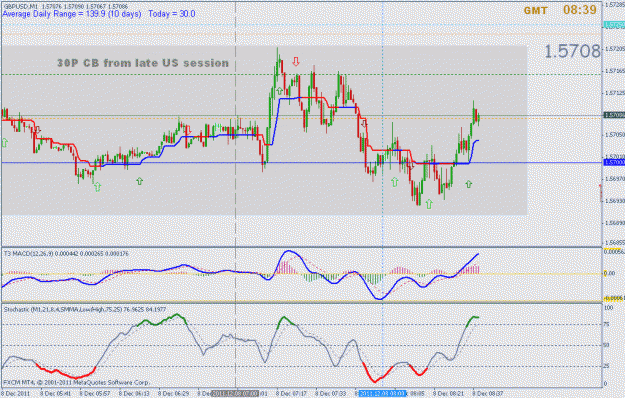Select the '30P CB from late US session' label
Viewport: 625px width, 398px height.
(x=143, y=63)
